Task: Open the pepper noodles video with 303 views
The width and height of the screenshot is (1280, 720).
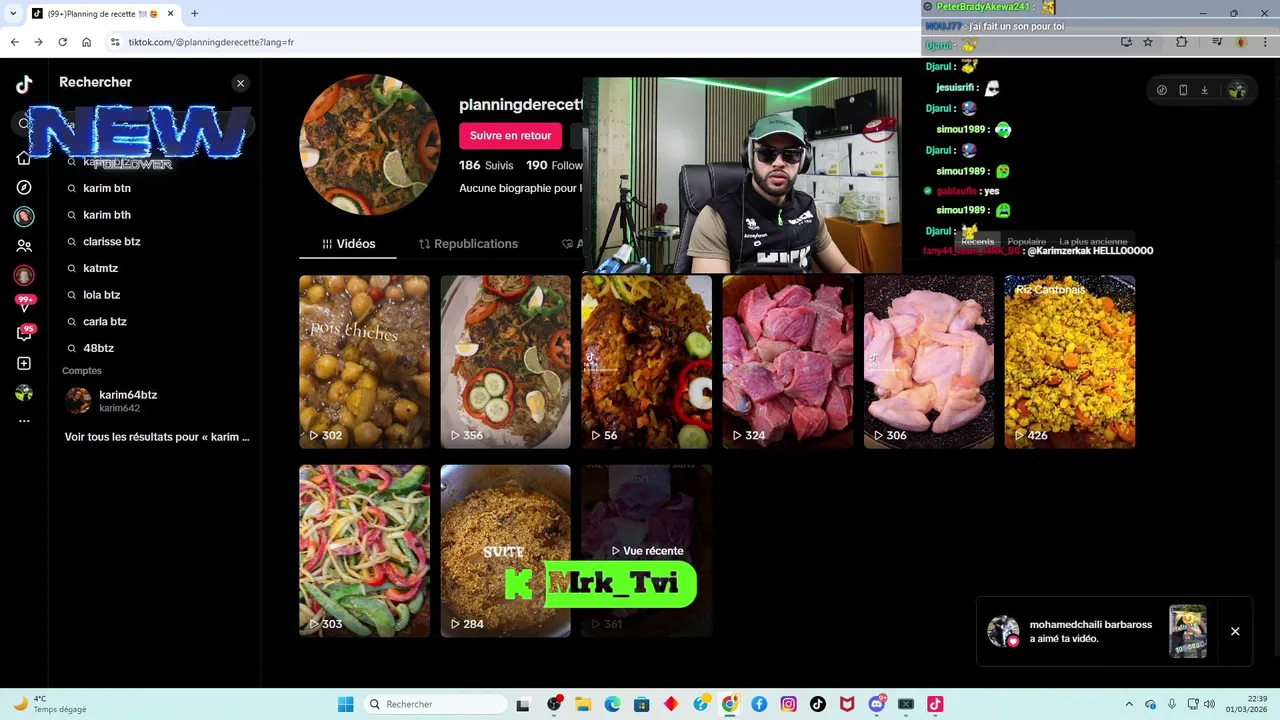Action: 364,551
